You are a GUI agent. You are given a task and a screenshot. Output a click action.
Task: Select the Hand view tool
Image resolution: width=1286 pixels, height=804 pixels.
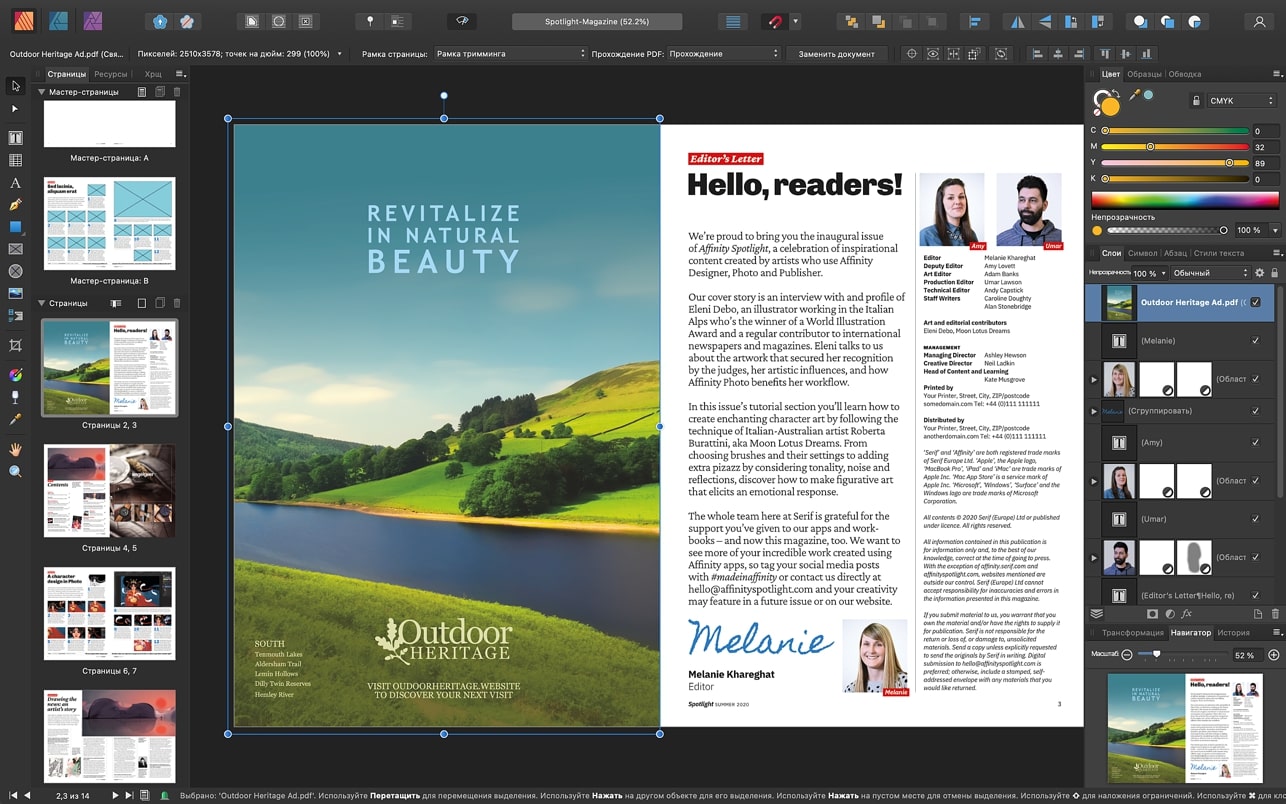[x=15, y=449]
